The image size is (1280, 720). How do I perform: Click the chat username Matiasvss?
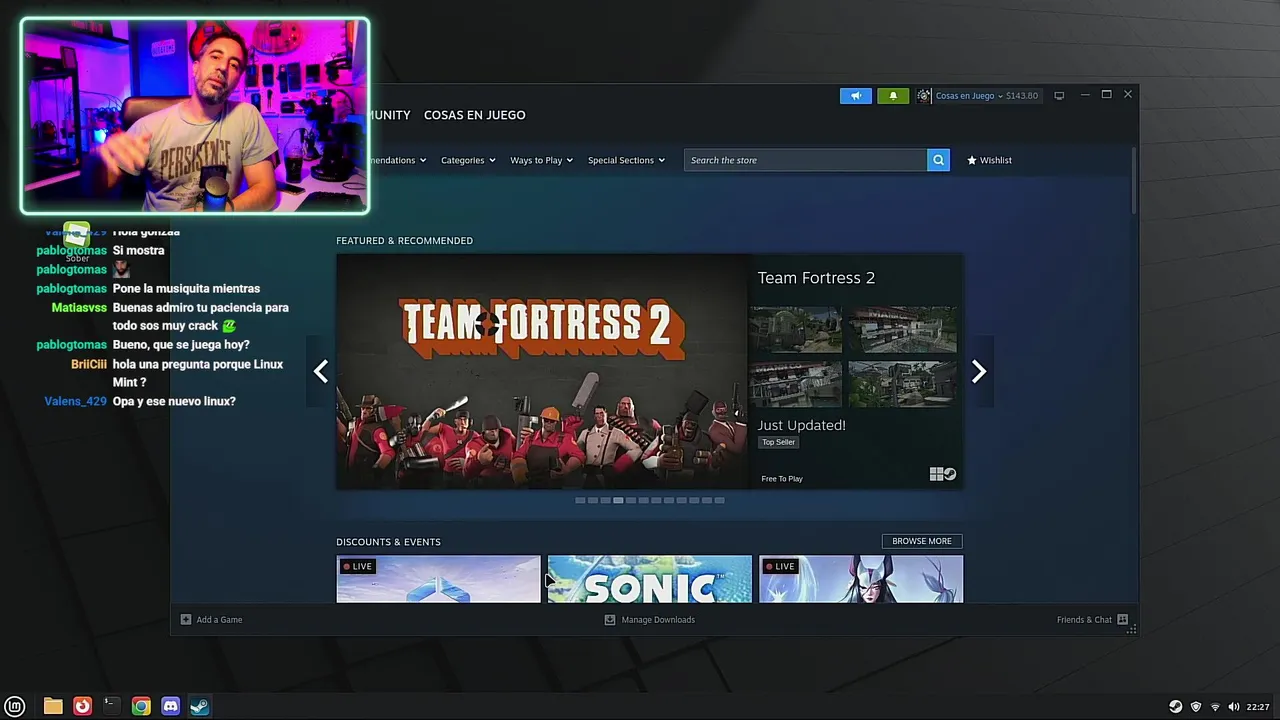[x=79, y=308]
